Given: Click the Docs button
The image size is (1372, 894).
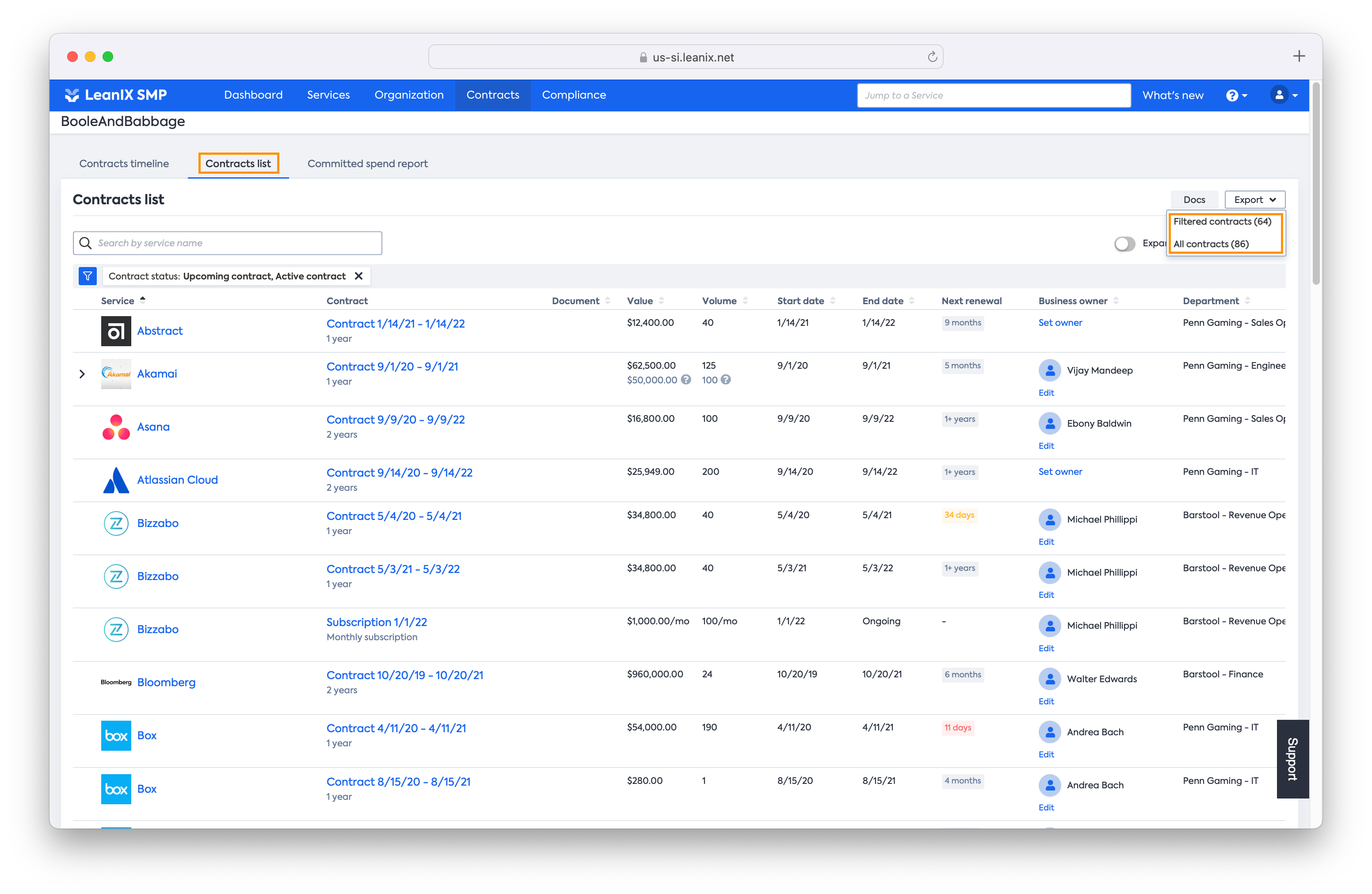Looking at the screenshot, I should (1194, 199).
